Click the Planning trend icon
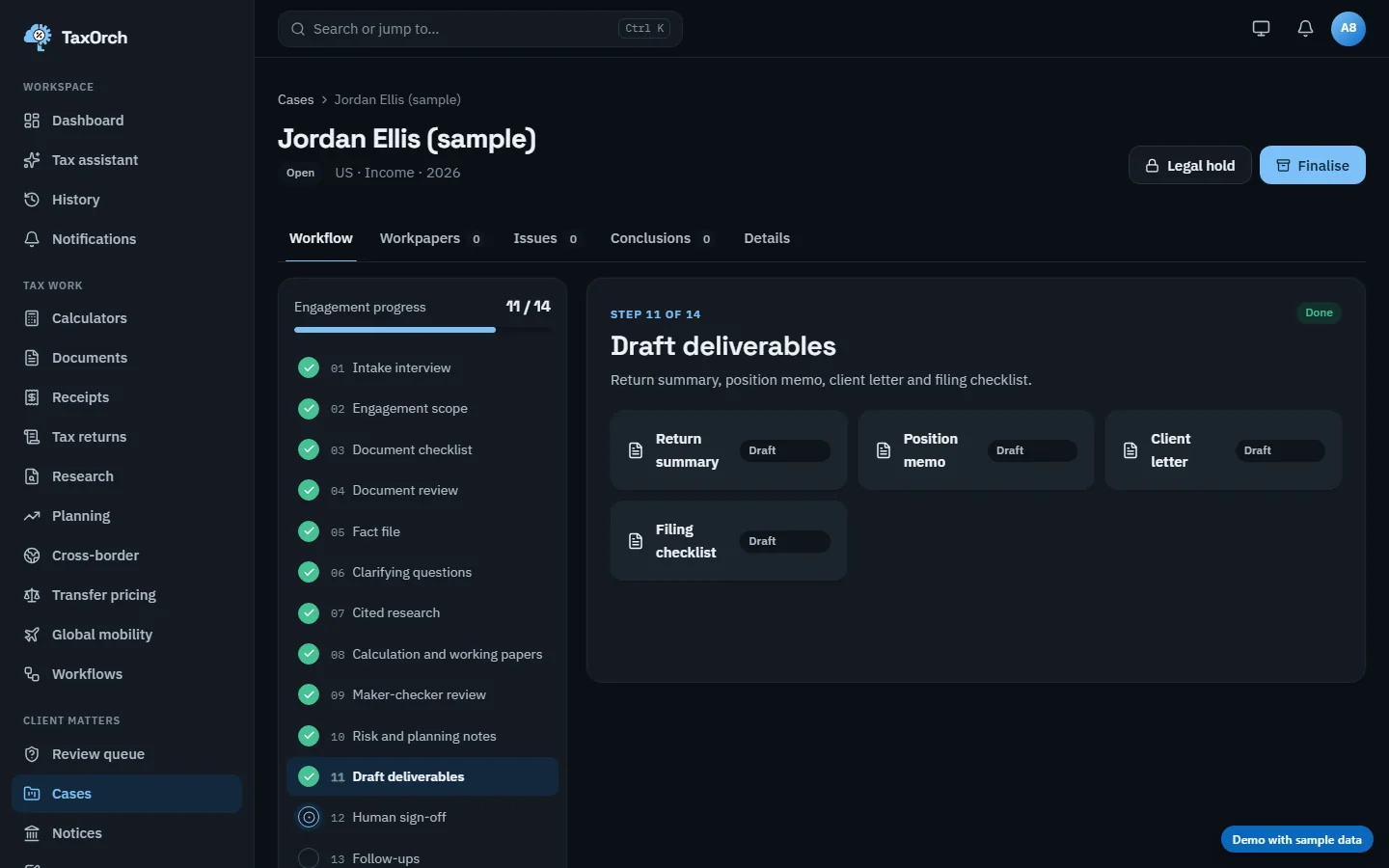 tap(32, 516)
